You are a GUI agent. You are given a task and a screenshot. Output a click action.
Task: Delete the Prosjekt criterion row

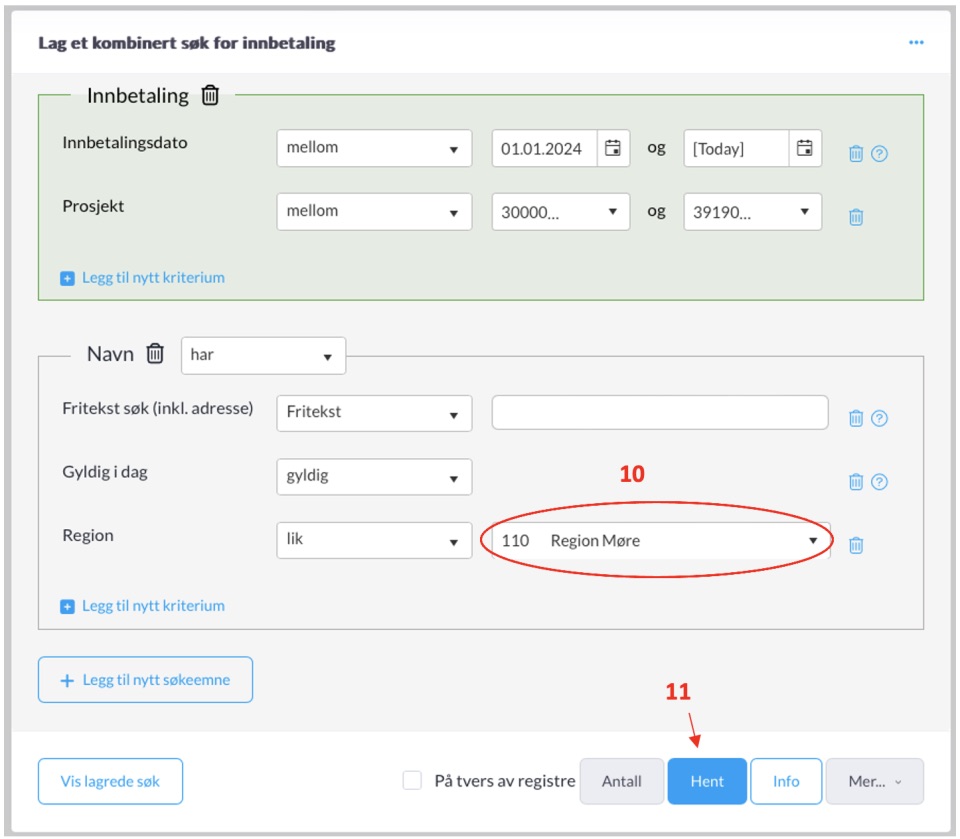(856, 217)
